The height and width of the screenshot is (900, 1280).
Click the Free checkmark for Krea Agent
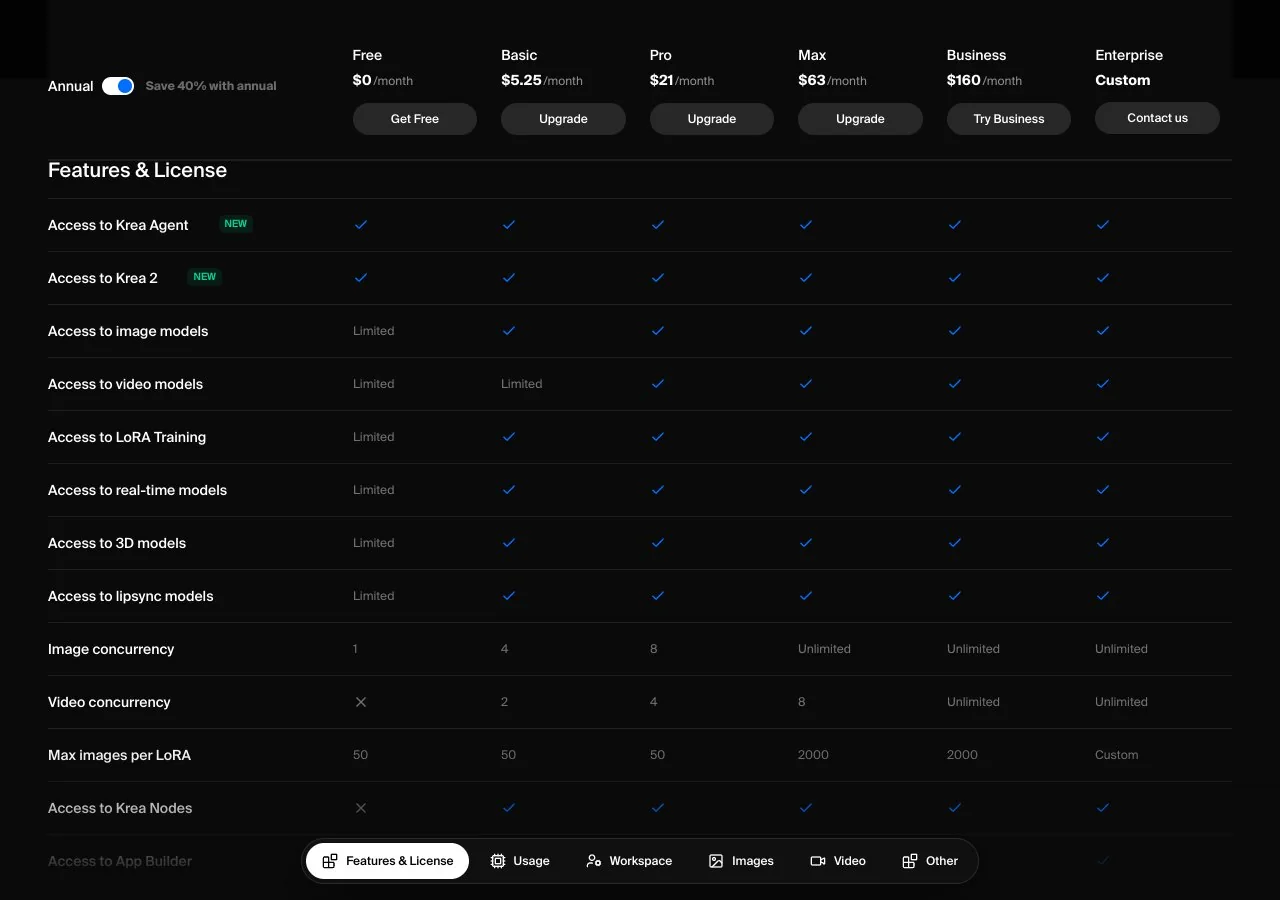361,225
